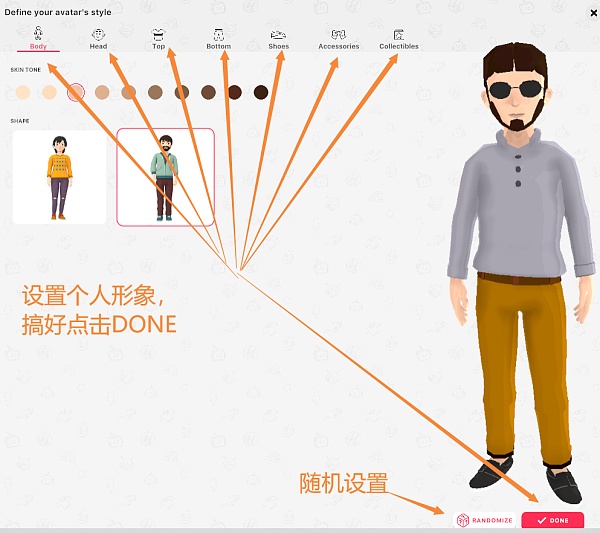
Task: Click the dice icon on Randomize
Action: tap(464, 520)
